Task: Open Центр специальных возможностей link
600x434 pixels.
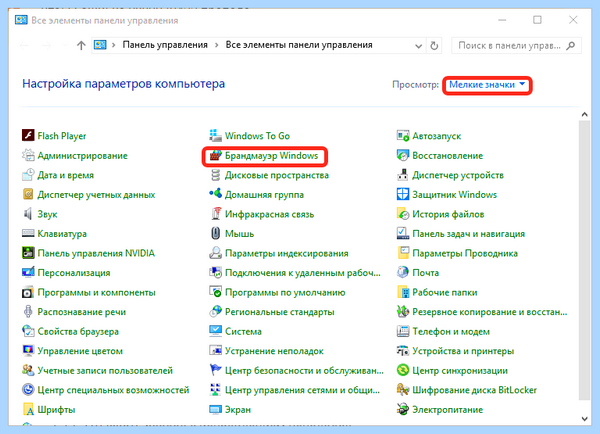Action: pyautogui.click(x=113, y=390)
